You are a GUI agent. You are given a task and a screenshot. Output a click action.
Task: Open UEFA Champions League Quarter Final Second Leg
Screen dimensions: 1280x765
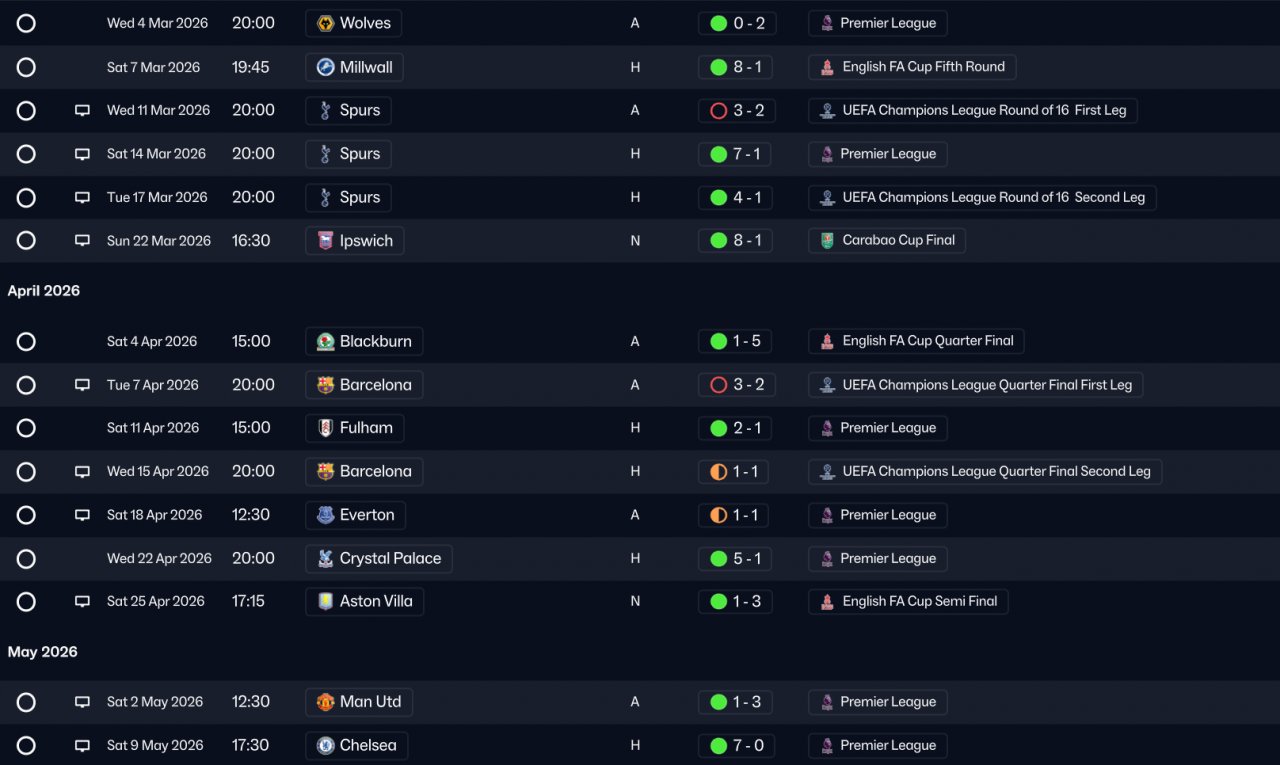point(985,471)
